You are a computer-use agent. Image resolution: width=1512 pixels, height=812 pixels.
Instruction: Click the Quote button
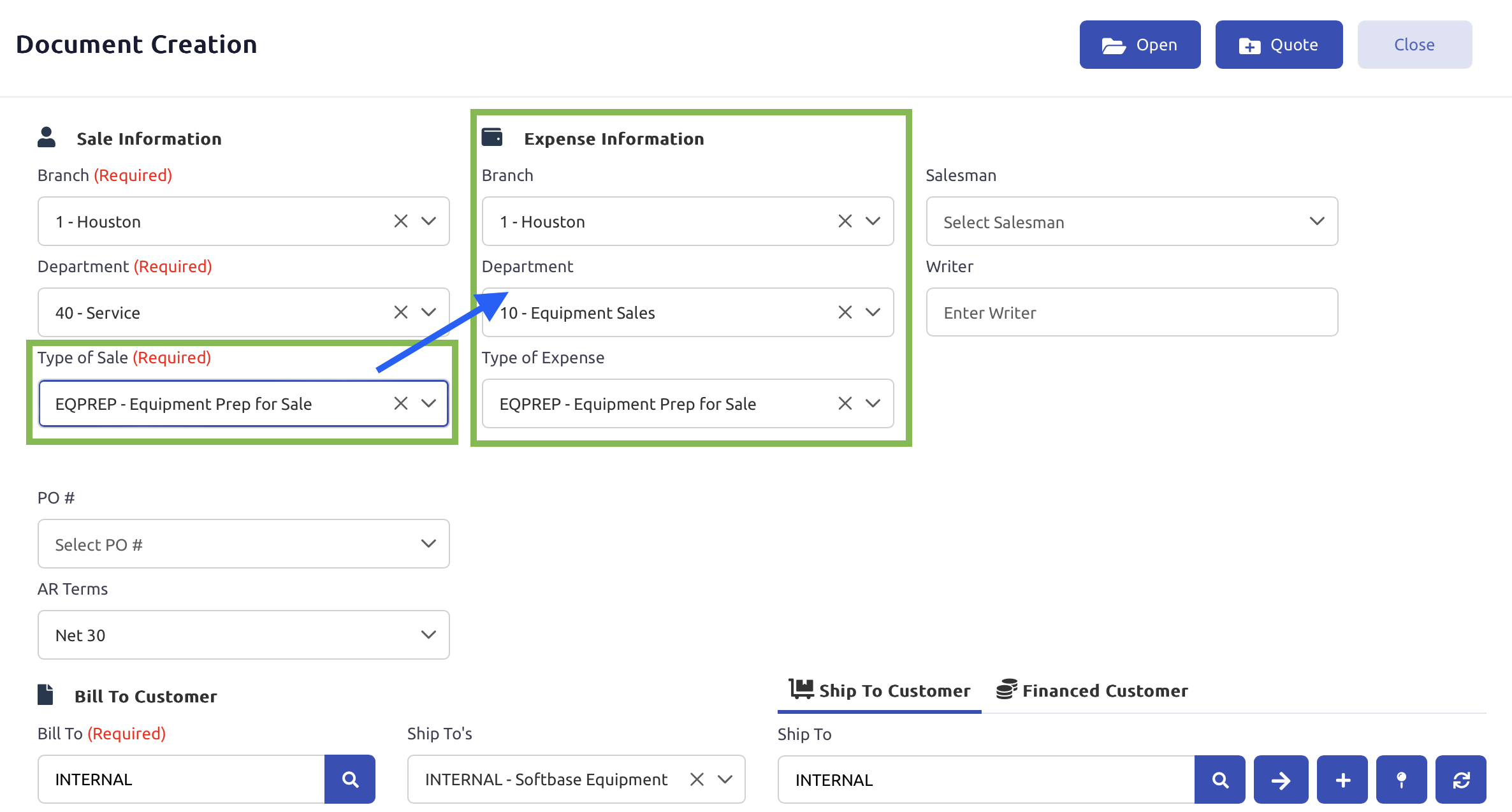click(x=1278, y=45)
